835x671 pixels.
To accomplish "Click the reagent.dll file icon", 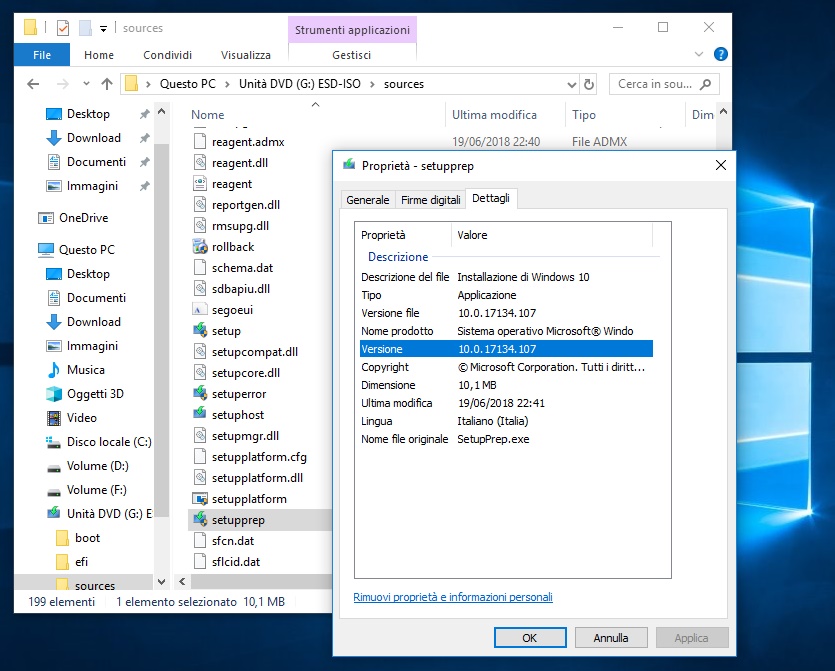I will [200, 162].
